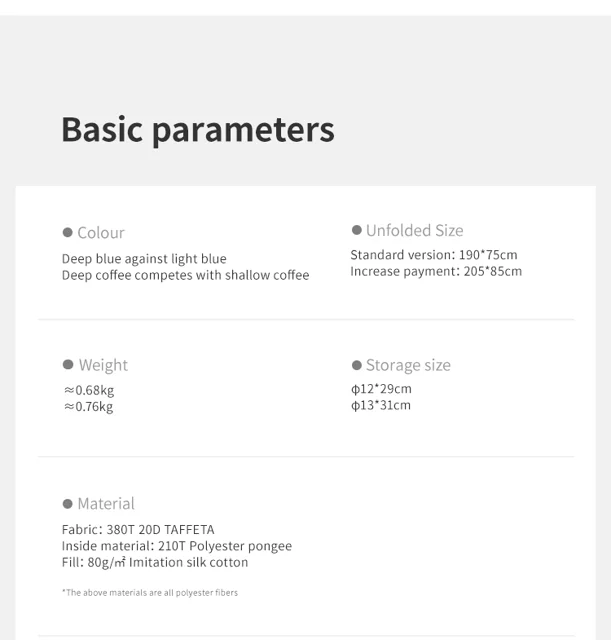Click the Increase payment 205*85cm line

click(x=436, y=271)
